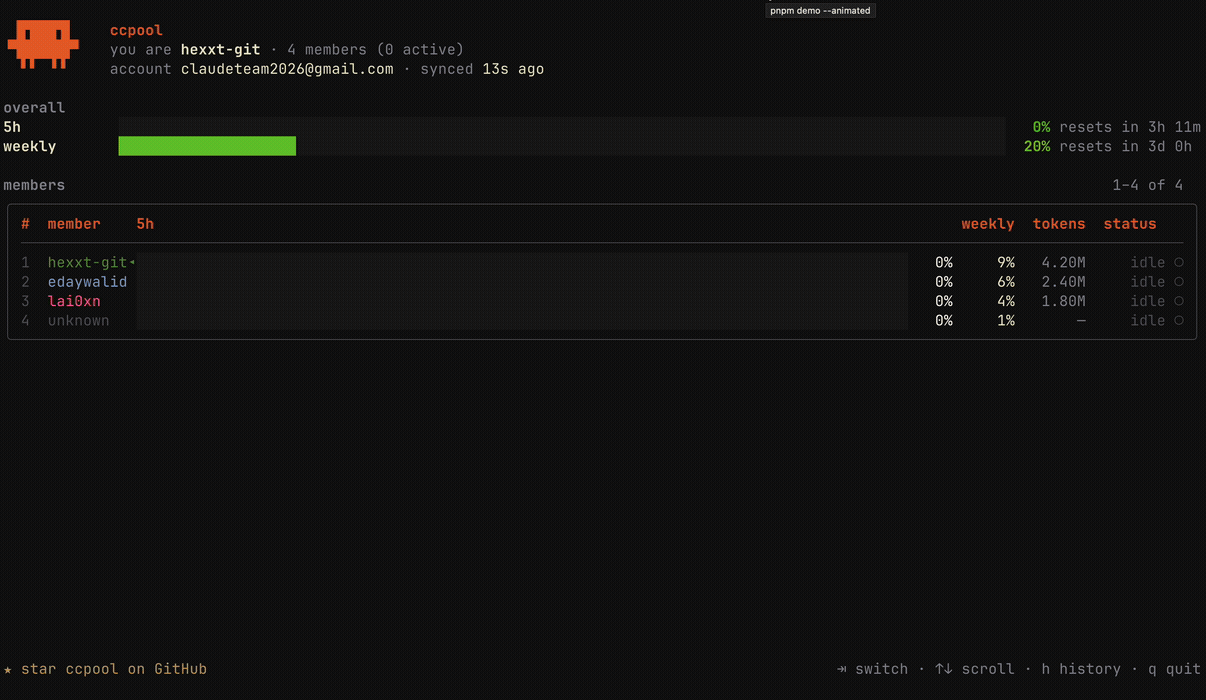Click the 4 members (0 active) text
Viewport: 1206px width, 700px height.
[375, 49]
